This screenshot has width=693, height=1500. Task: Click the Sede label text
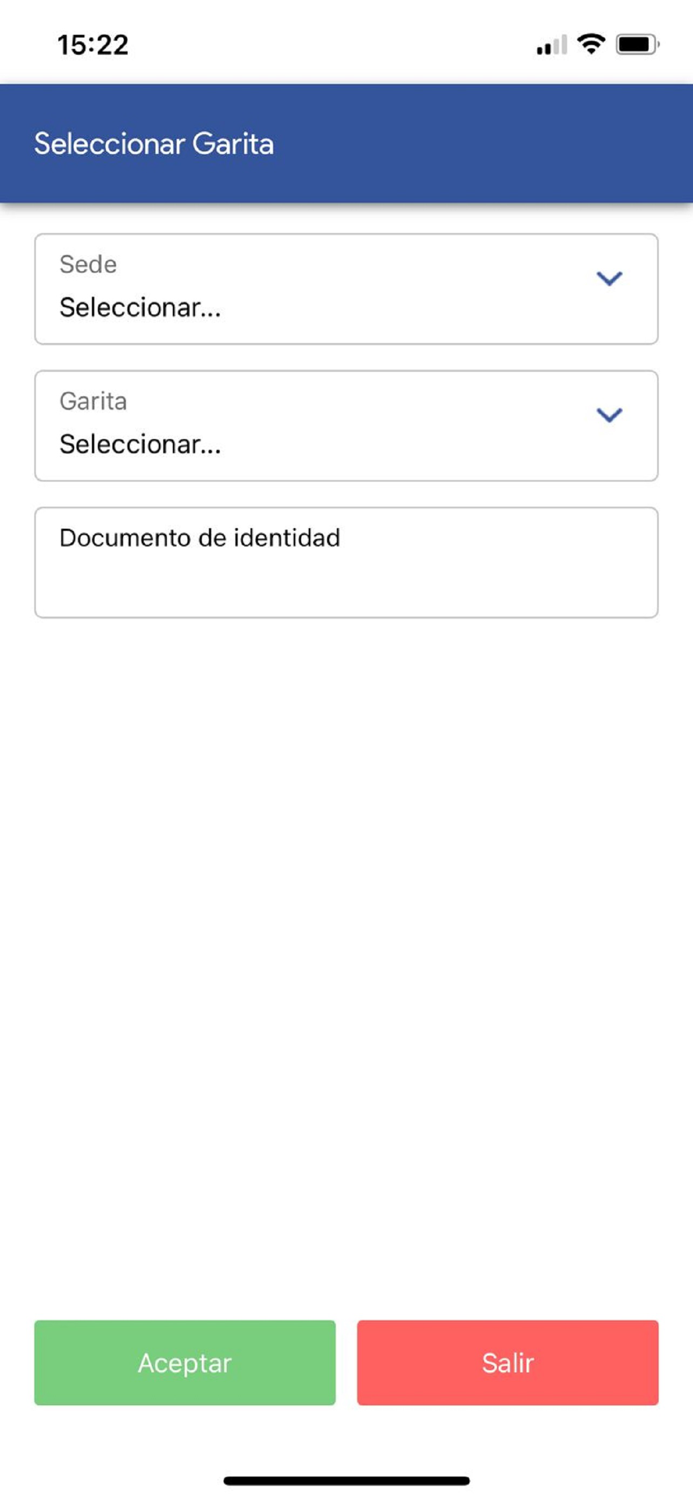click(88, 264)
